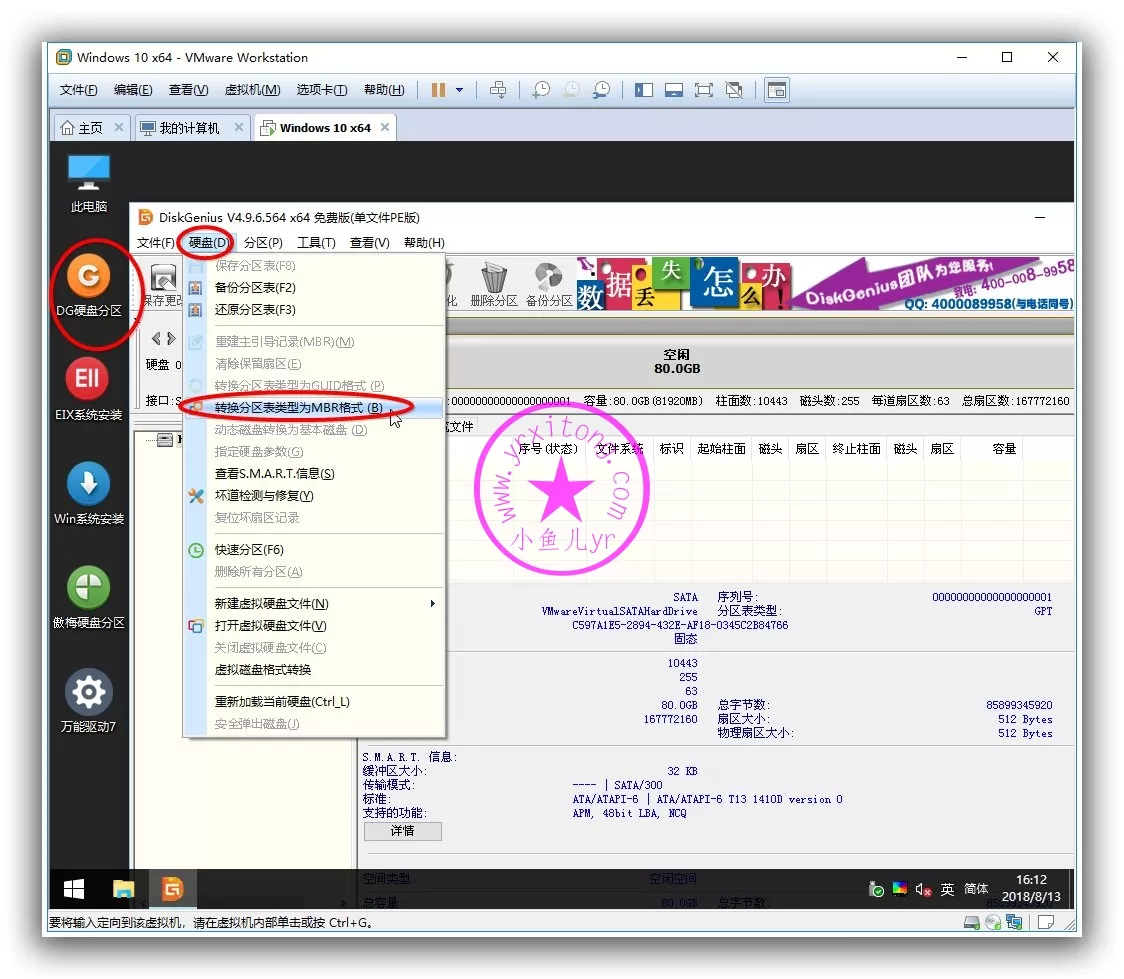Select 转换分区表类型为MBR格式 (B)

(x=315, y=408)
